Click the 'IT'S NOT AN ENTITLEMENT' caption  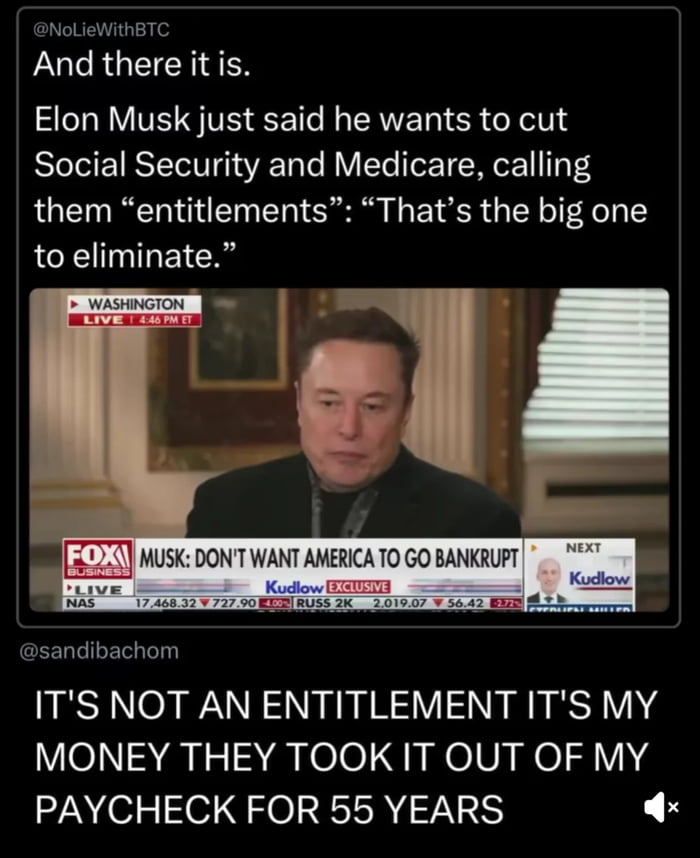[346, 757]
